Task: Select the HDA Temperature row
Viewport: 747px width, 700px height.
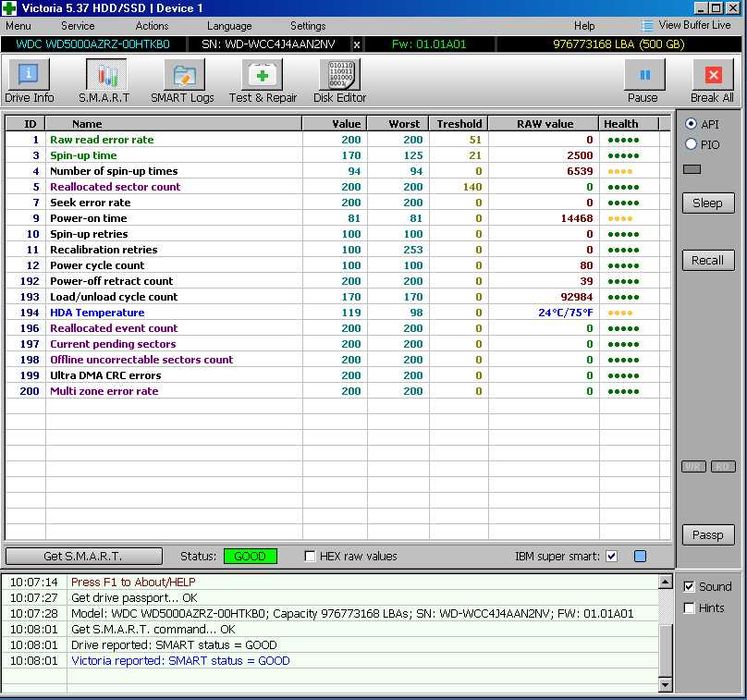Action: (x=337, y=313)
